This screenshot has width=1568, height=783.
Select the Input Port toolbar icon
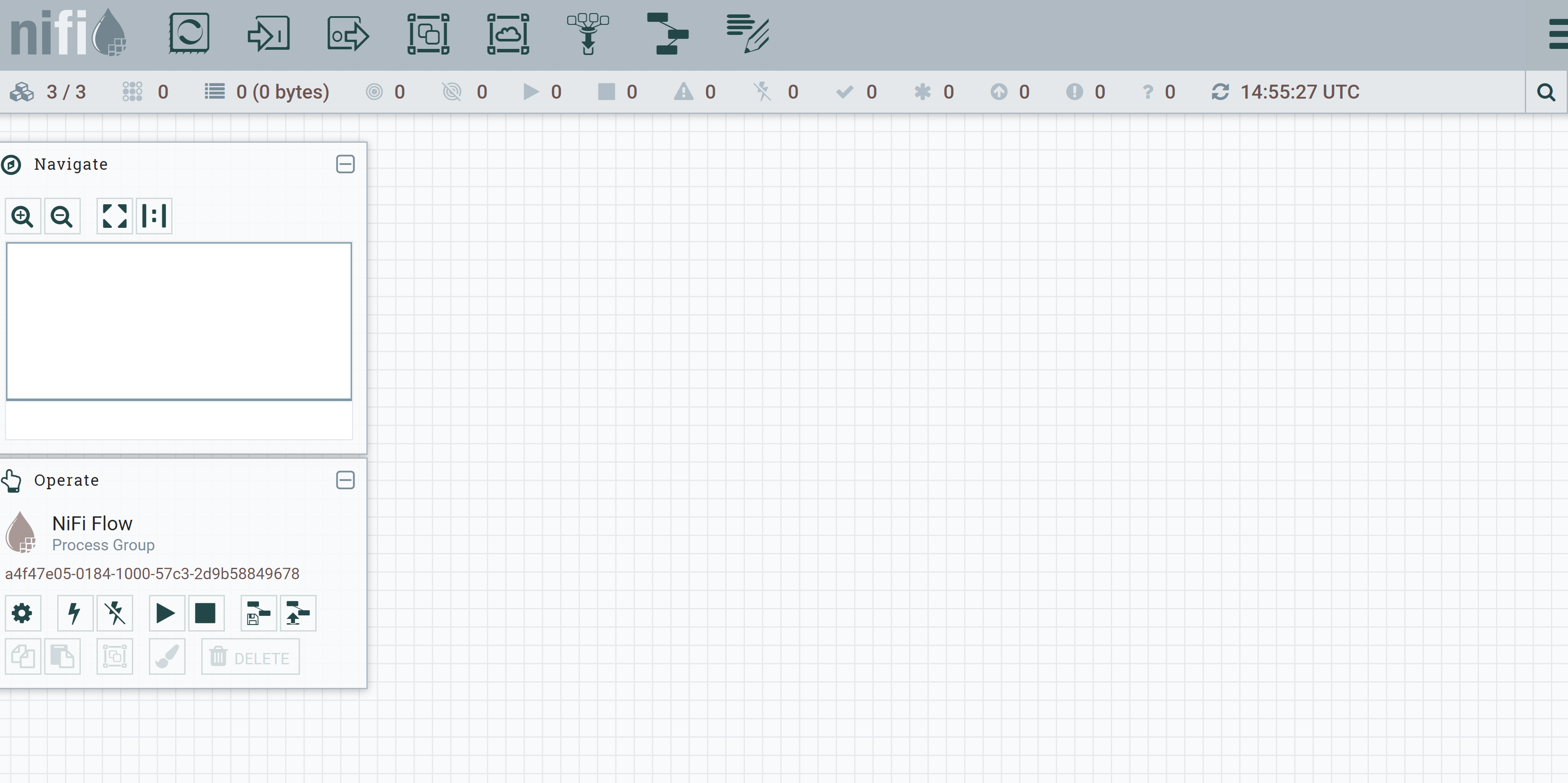point(269,34)
